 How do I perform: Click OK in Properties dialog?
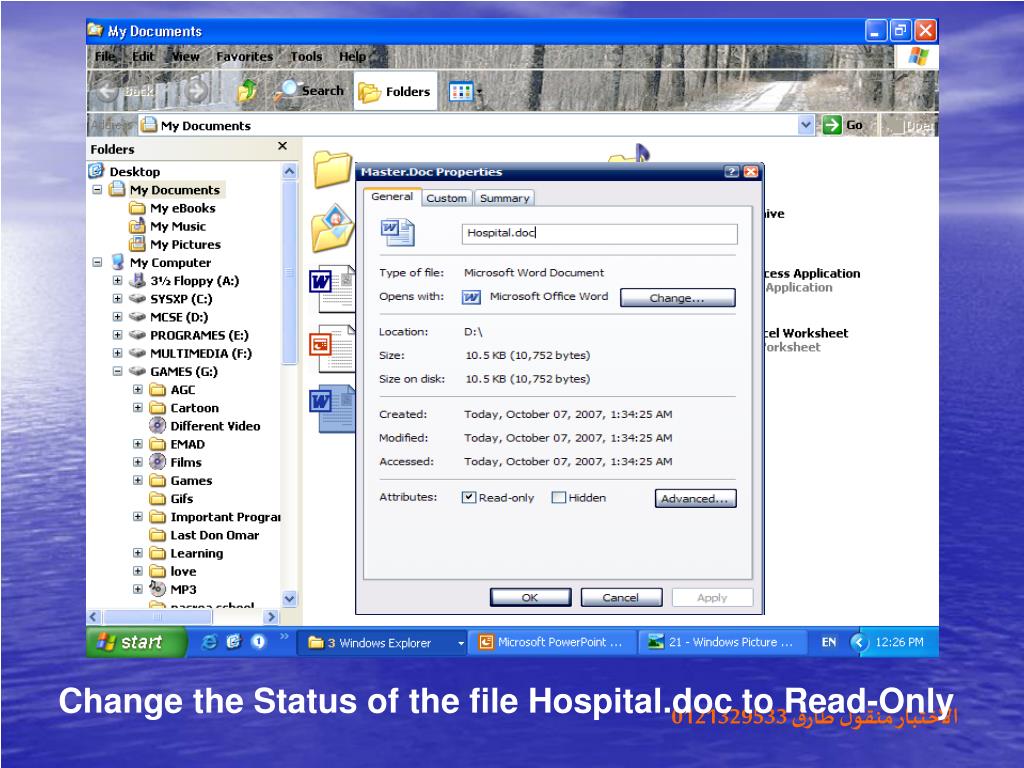530,598
